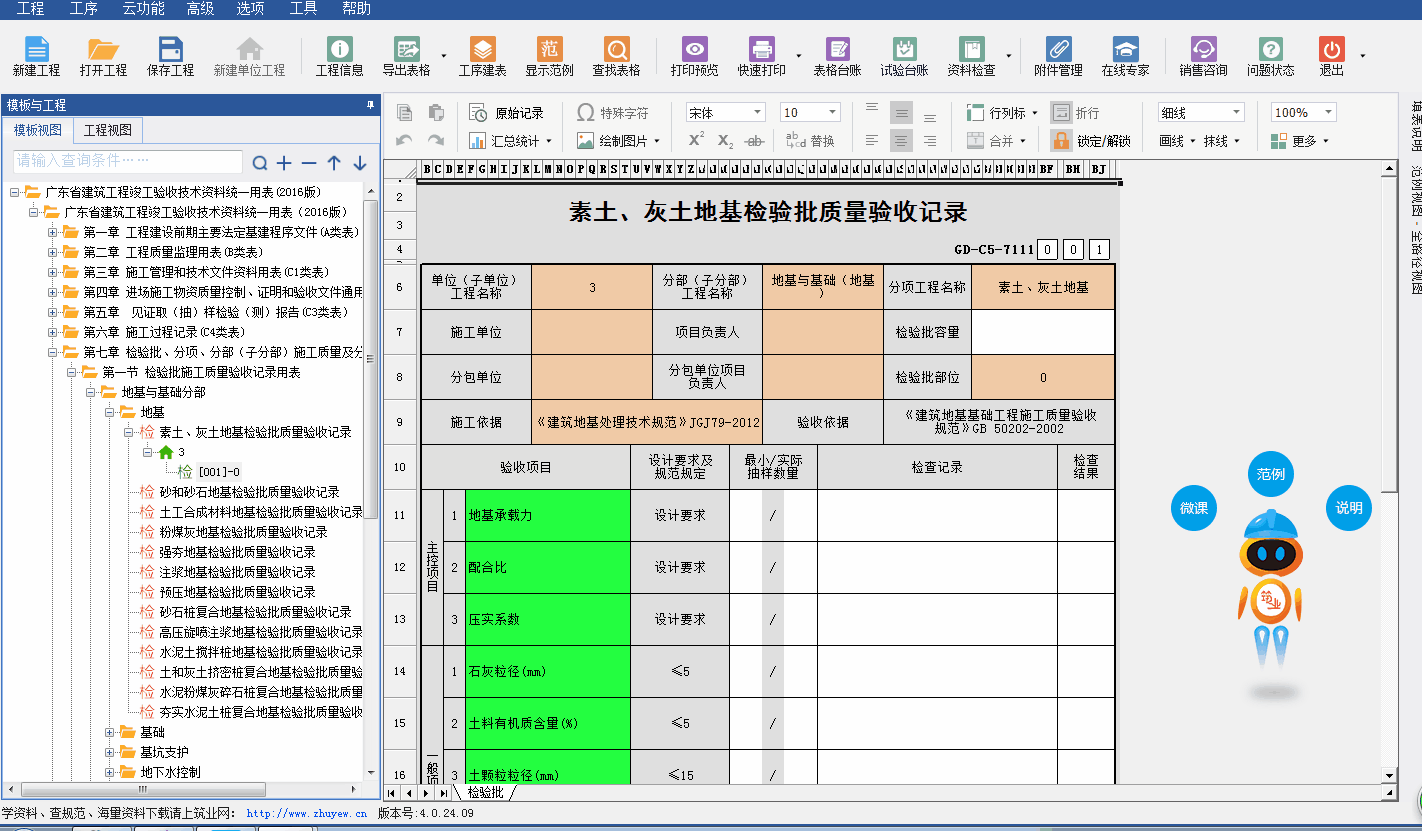1422x831 pixels.
Task: Click the 退出 exit icon
Action: tap(1331, 56)
